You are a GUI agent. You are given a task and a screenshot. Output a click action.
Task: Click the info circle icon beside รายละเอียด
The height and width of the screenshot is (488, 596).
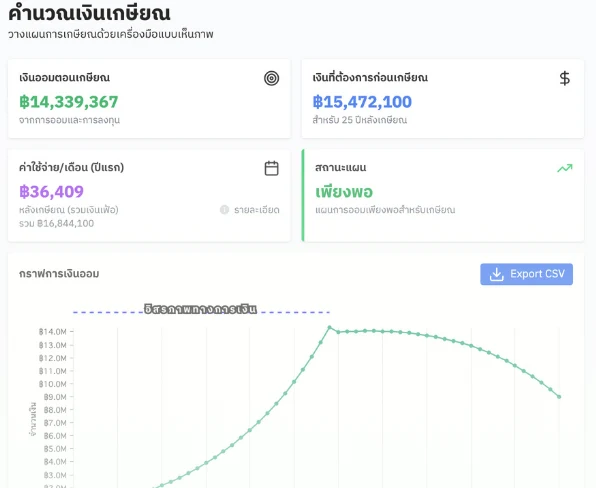pyautogui.click(x=224, y=210)
